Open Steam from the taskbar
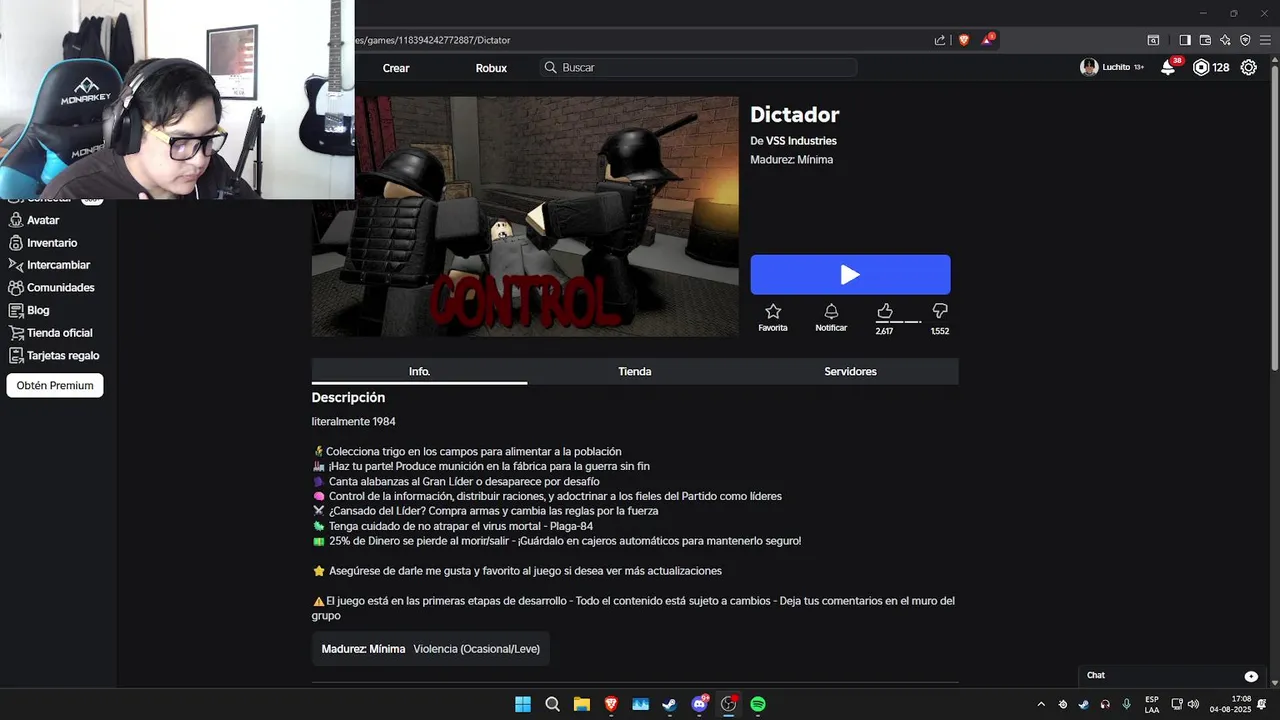The height and width of the screenshot is (720, 1280). [669, 704]
